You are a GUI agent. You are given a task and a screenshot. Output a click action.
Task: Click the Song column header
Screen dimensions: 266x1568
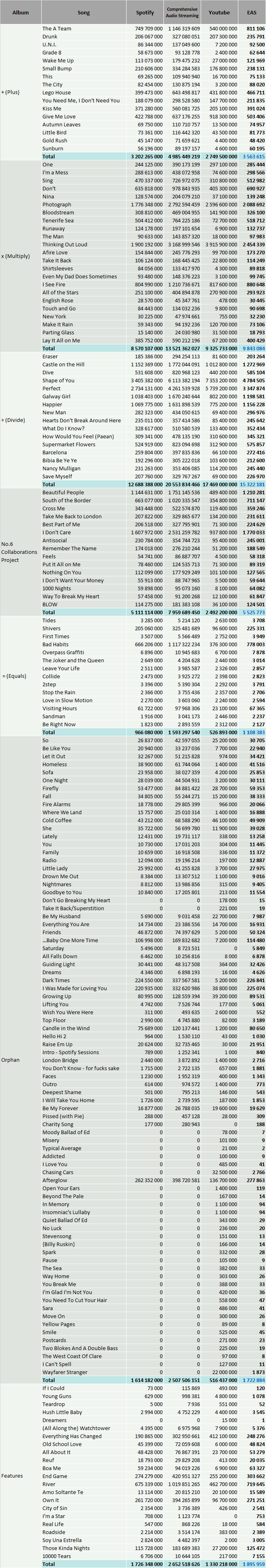pos(84,13)
